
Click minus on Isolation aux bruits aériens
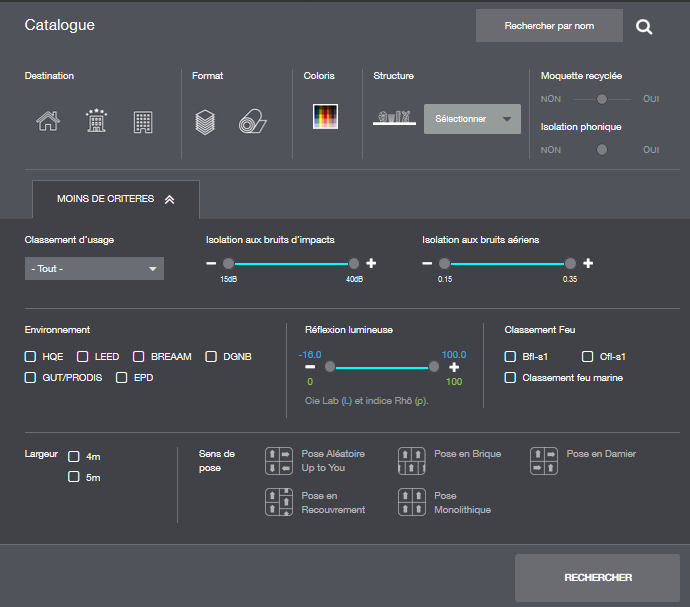click(x=427, y=263)
